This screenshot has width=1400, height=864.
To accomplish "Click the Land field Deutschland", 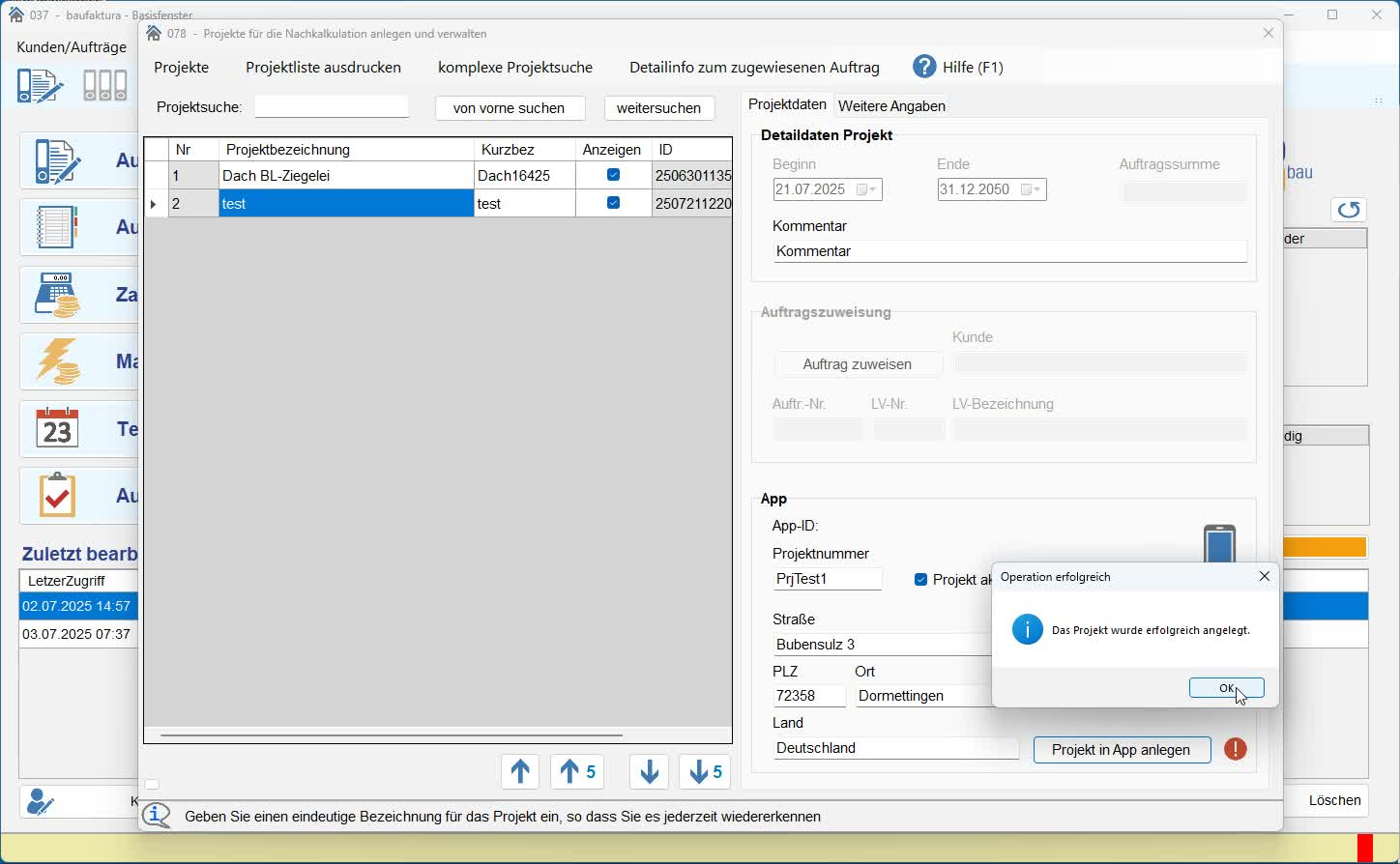I will click(896, 748).
